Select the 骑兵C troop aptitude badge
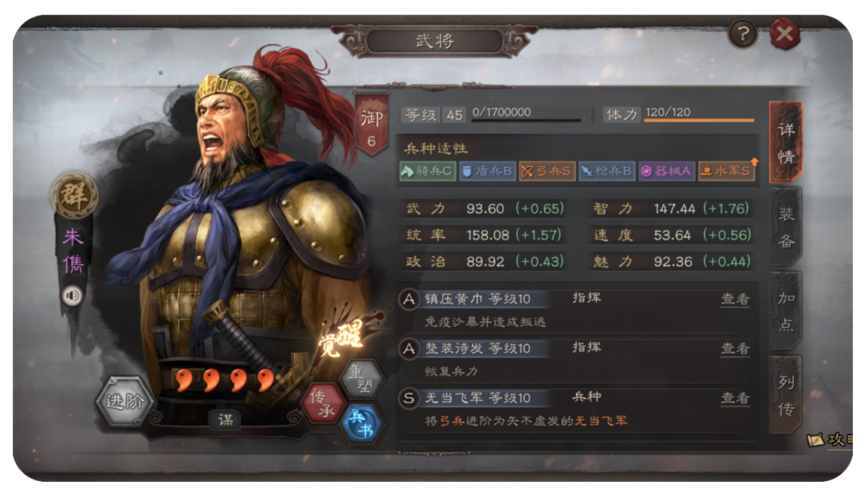865x500 pixels. (427, 171)
